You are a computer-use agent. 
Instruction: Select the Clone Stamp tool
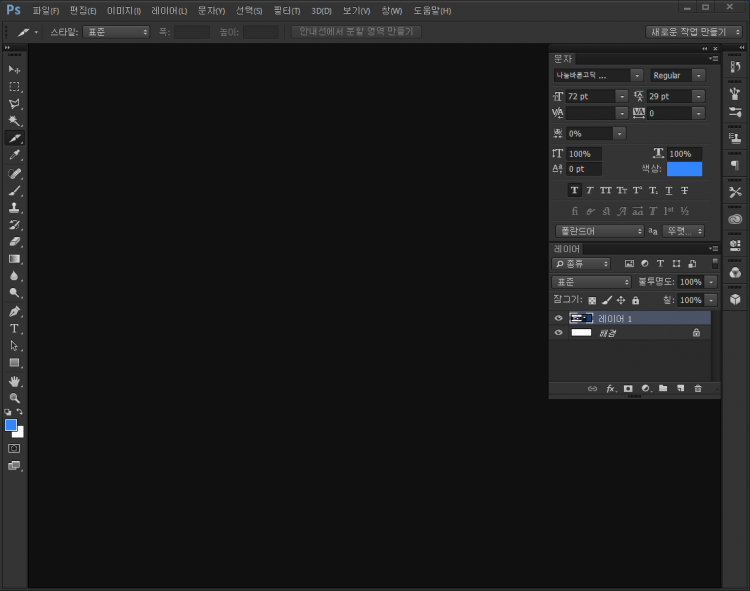(14, 207)
